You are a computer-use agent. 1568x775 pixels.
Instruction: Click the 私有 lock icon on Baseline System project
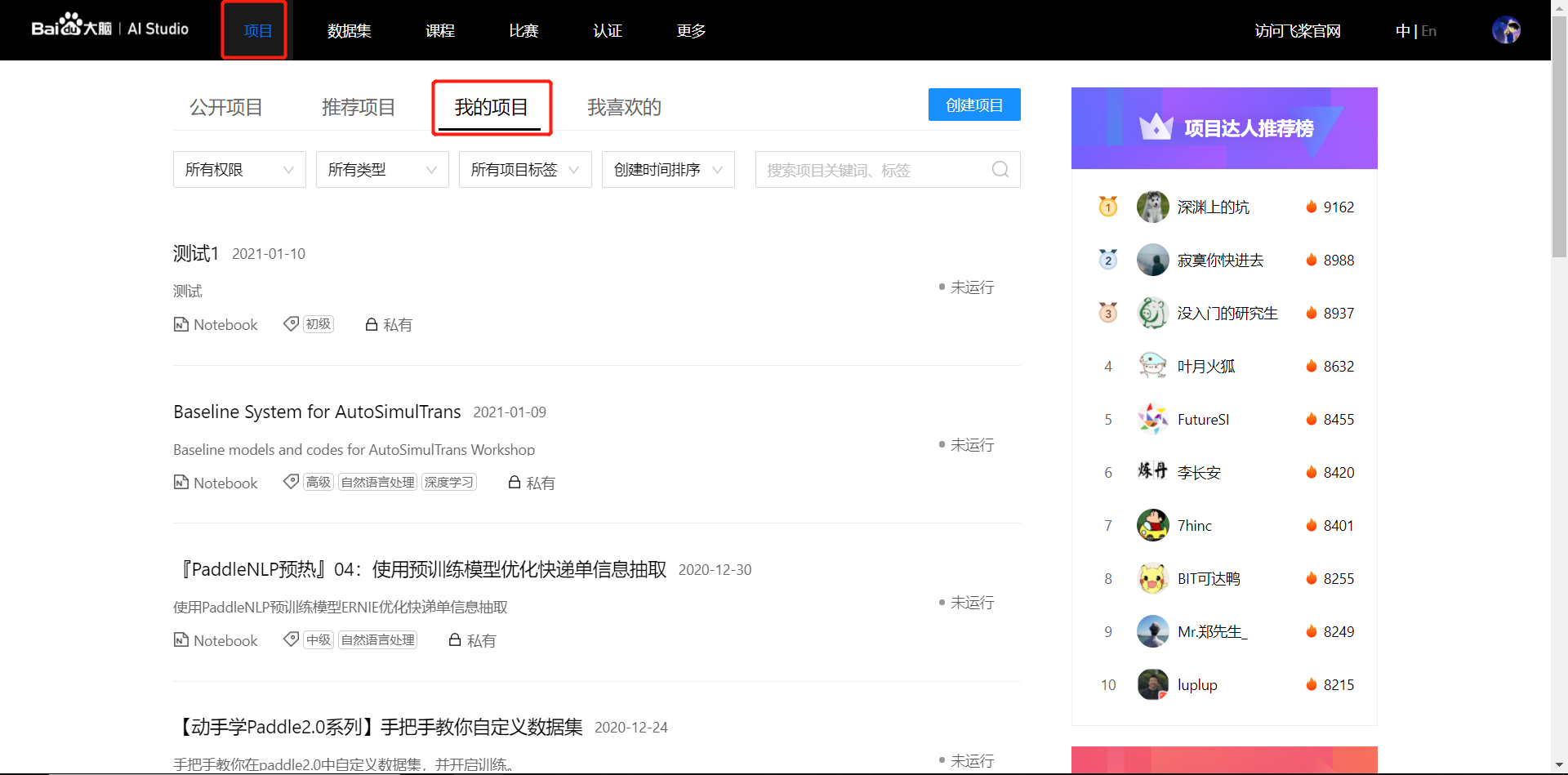[514, 482]
